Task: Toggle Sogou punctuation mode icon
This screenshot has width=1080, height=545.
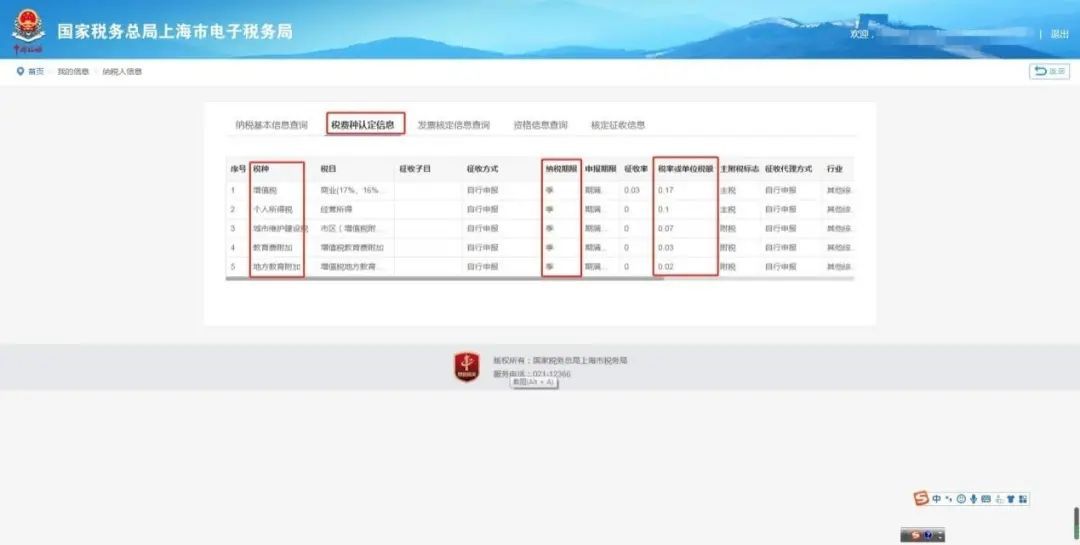Action: tap(948, 498)
